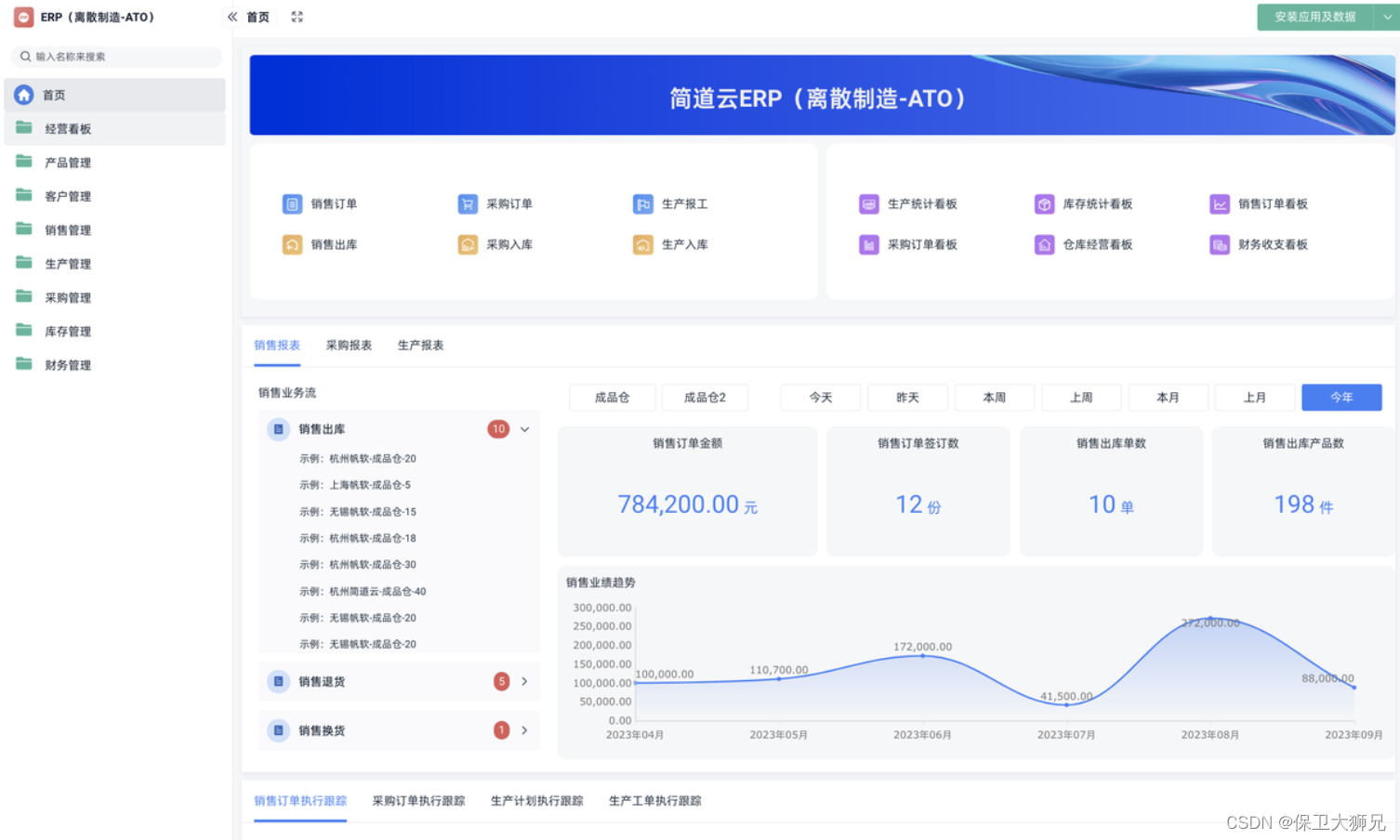Collapse the 销售出库 business flow list
The width and height of the screenshot is (1400, 840).
524,429
